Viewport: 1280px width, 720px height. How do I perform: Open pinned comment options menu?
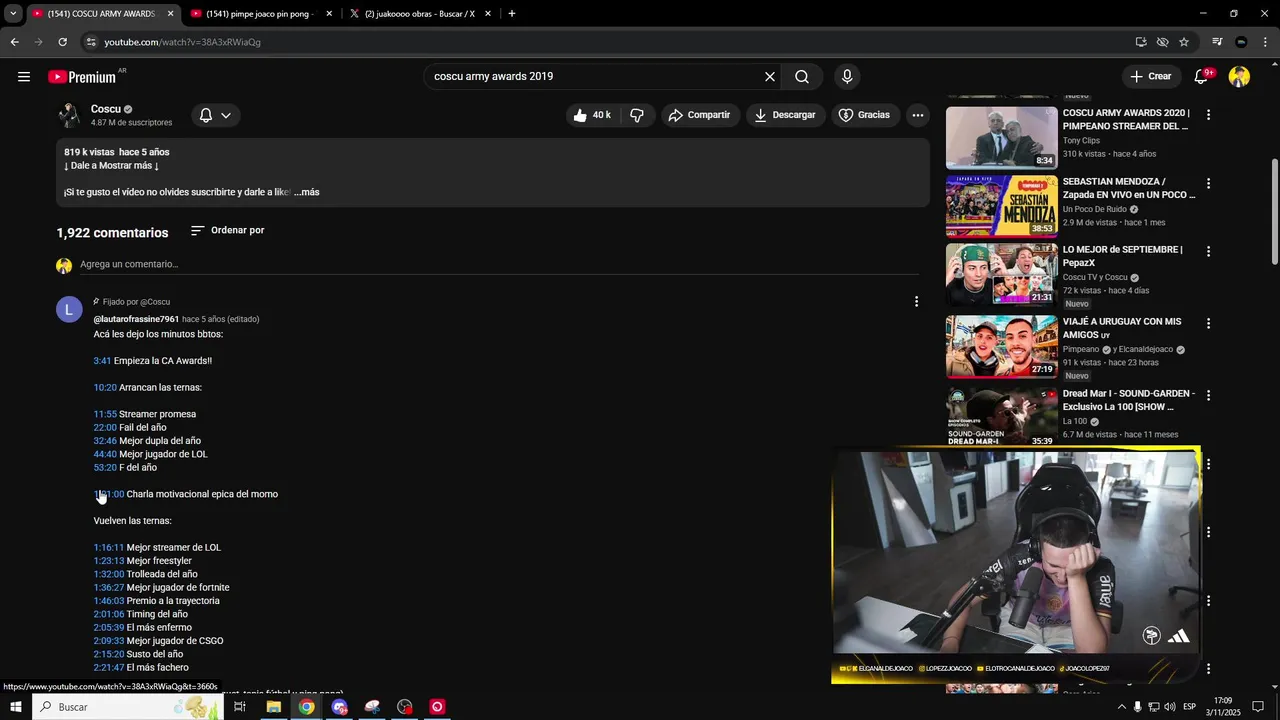(x=916, y=301)
